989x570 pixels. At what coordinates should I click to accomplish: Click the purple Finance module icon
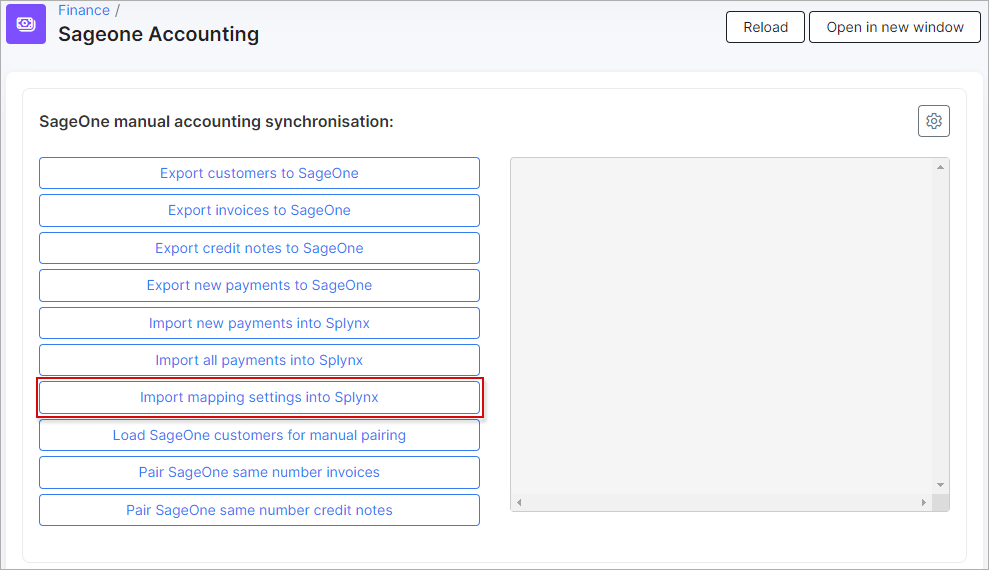click(26, 24)
